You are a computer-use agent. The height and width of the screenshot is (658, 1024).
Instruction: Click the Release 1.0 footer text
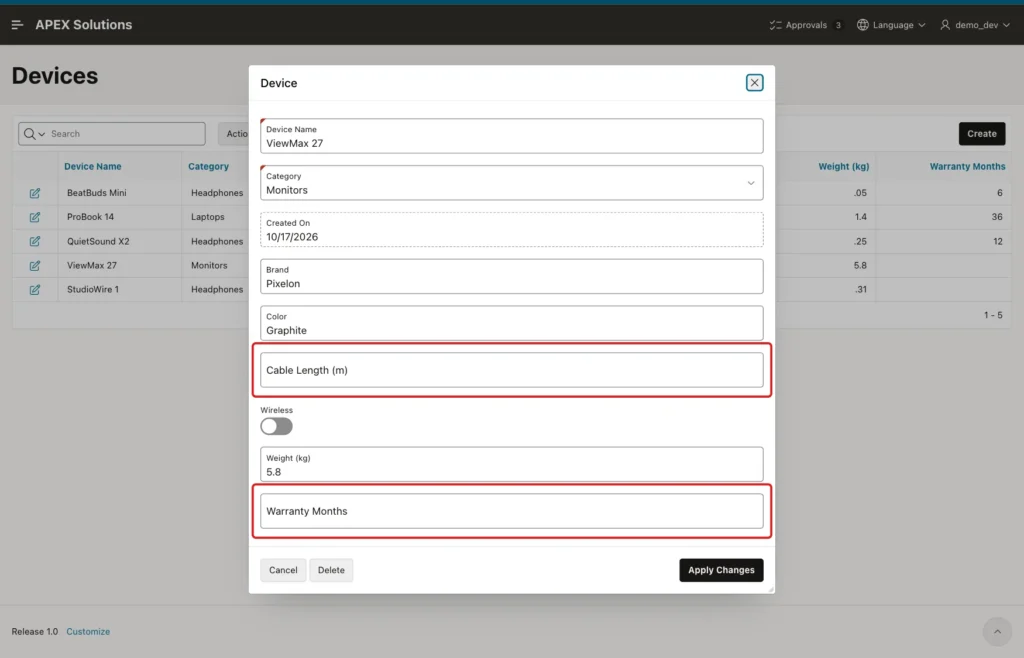[35, 631]
